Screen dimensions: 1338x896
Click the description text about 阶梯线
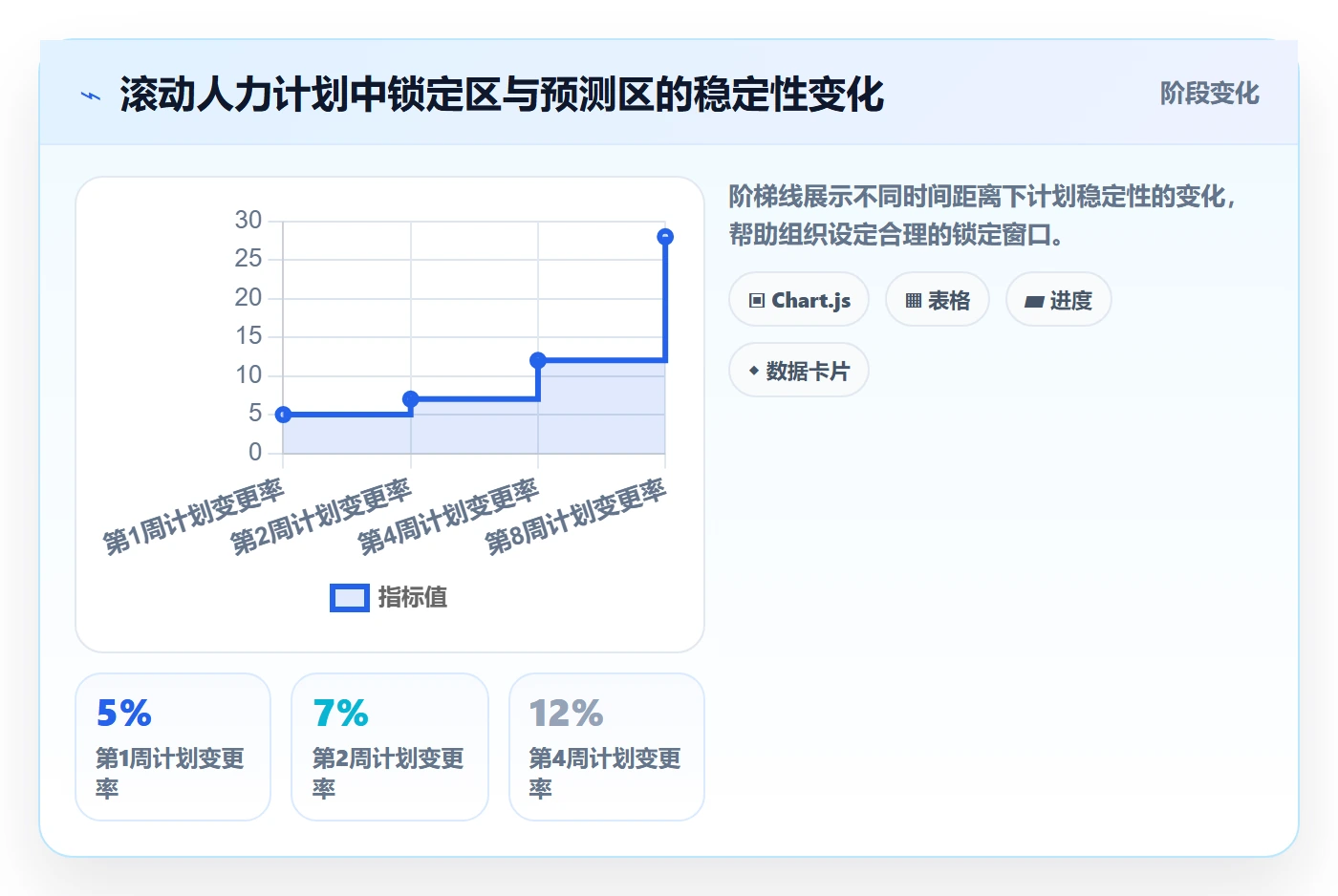tap(983, 216)
